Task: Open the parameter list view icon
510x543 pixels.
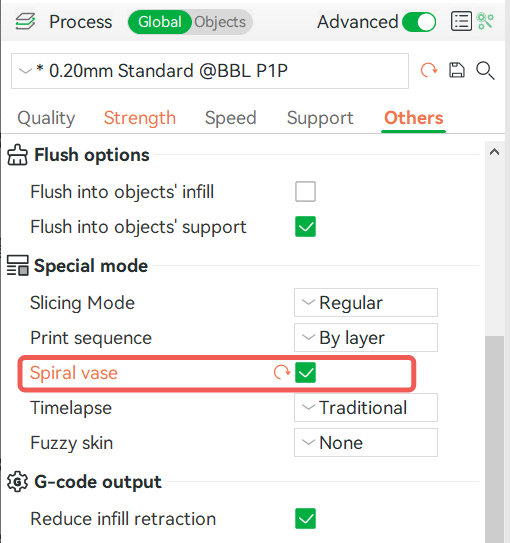Action: click(461, 21)
